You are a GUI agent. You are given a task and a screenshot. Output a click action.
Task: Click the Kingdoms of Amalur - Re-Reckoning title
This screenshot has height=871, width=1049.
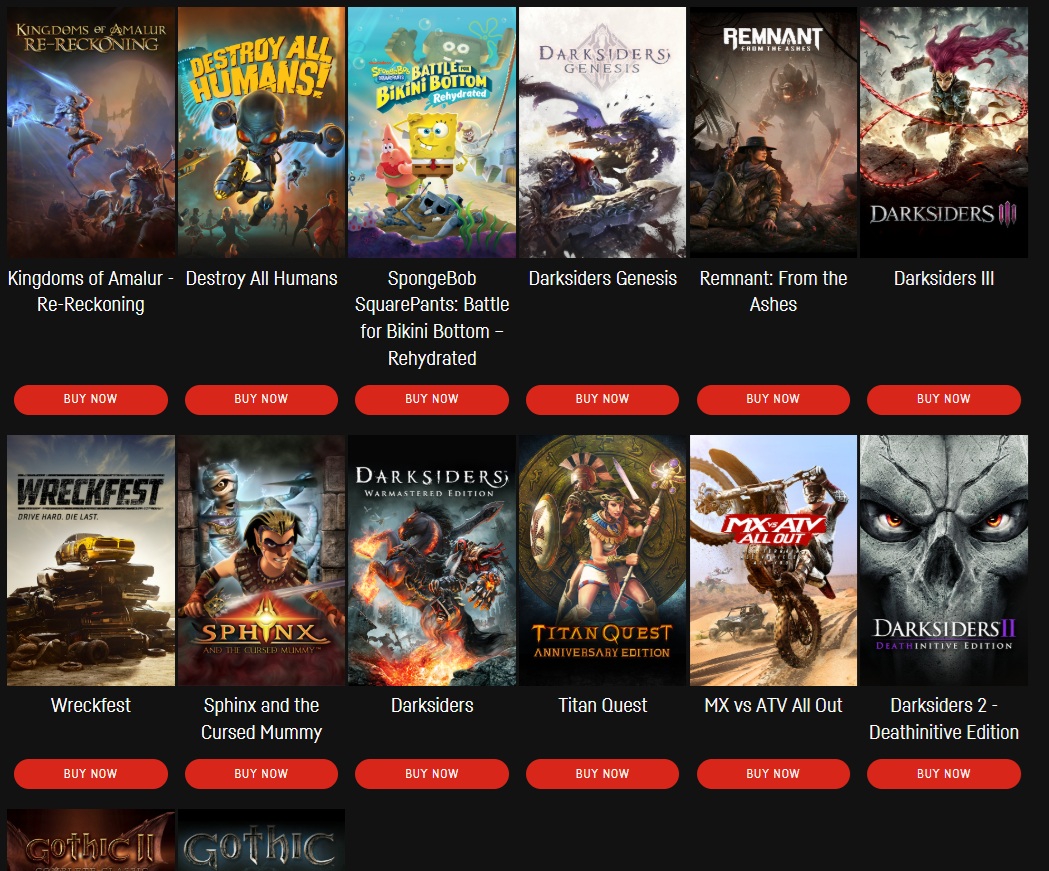click(x=90, y=291)
